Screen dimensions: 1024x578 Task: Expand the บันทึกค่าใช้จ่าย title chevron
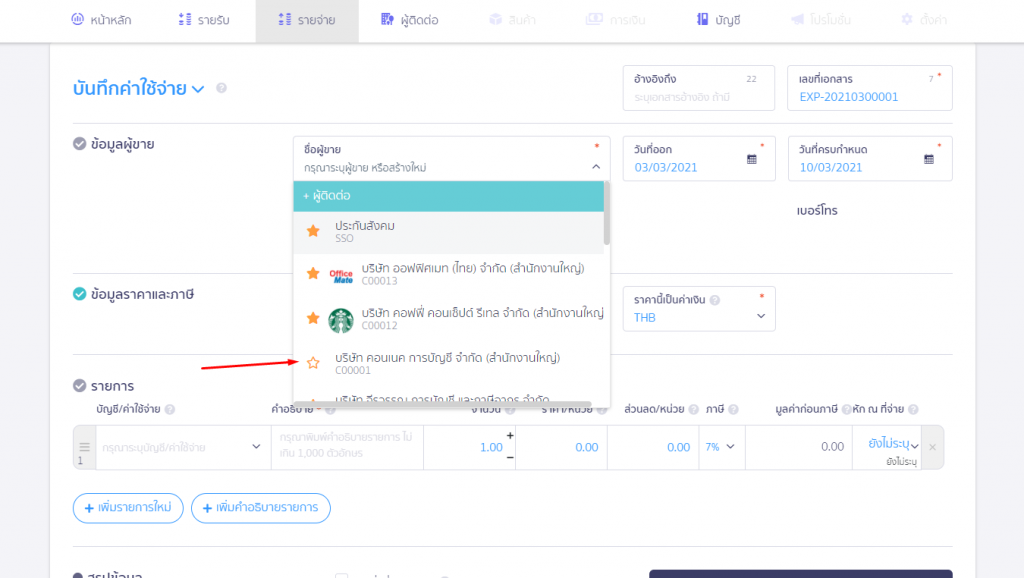198,89
